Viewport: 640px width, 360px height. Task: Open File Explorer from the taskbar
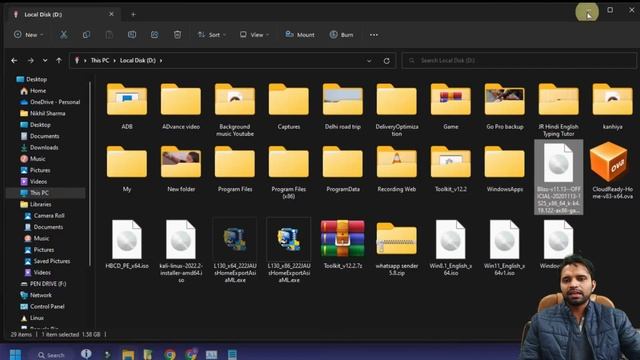coord(128,354)
